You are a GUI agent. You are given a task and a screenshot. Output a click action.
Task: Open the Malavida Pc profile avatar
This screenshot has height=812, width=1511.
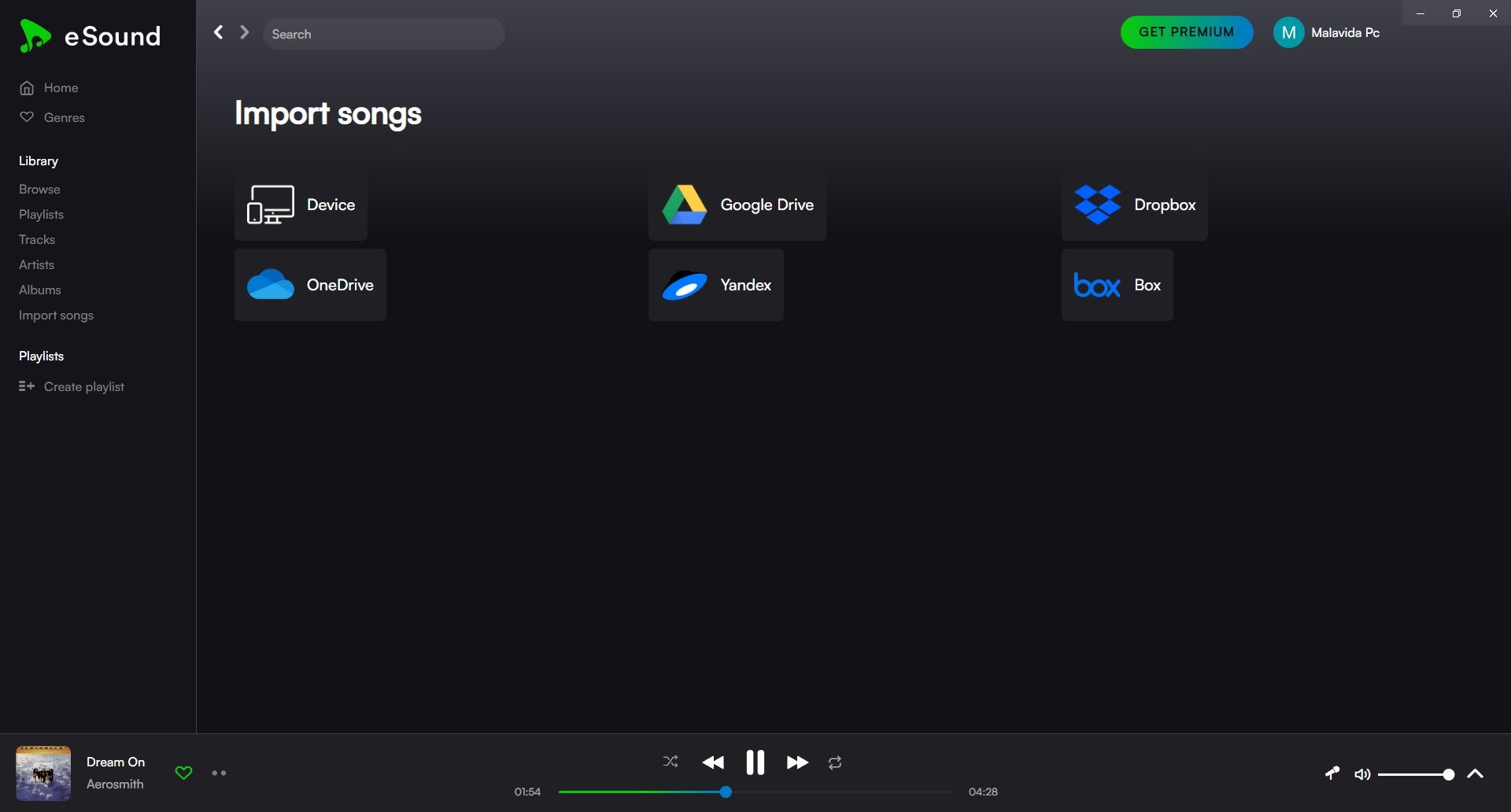point(1288,32)
